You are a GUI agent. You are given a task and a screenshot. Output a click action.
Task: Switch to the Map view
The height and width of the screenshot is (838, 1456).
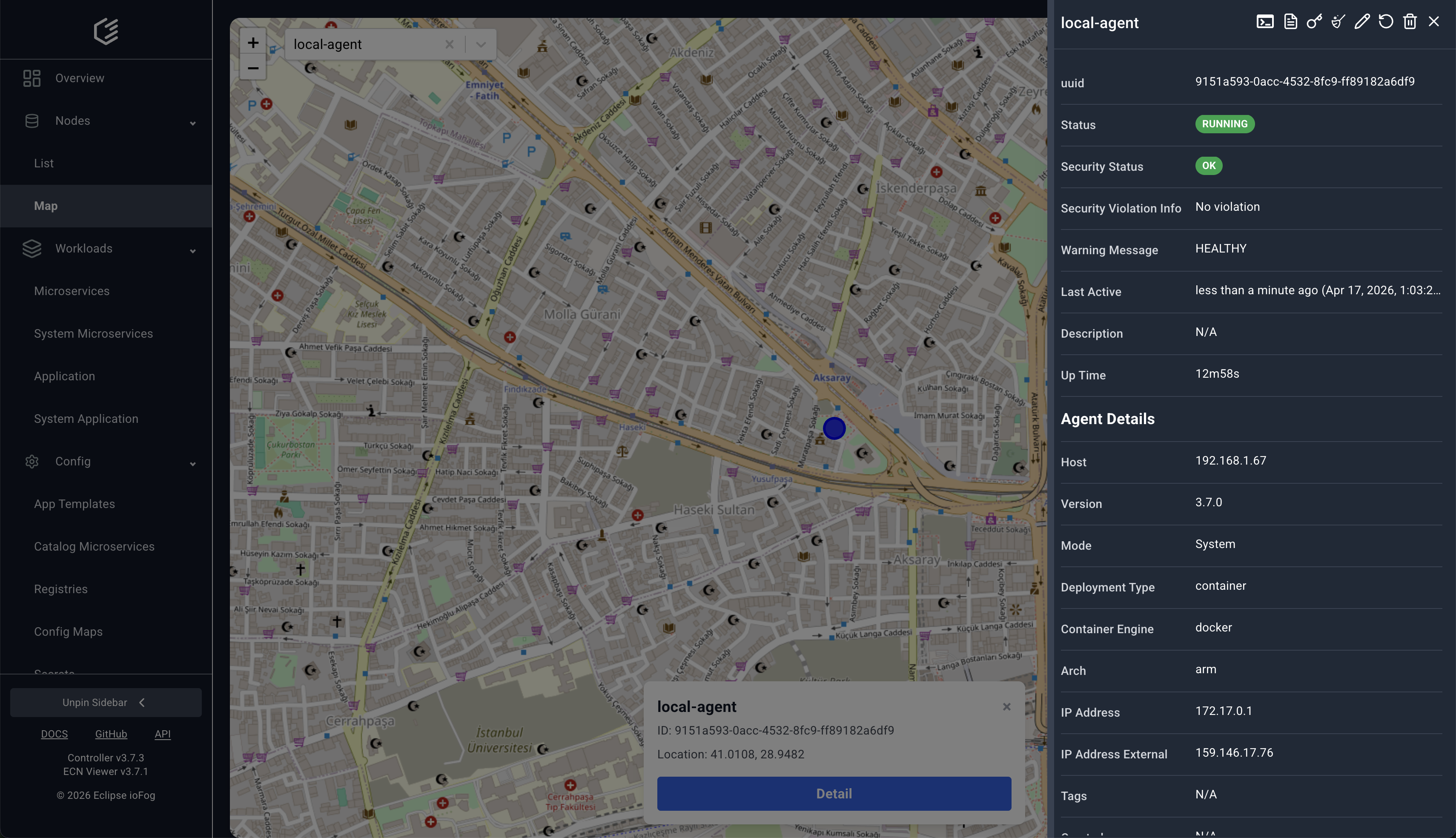[x=46, y=206]
